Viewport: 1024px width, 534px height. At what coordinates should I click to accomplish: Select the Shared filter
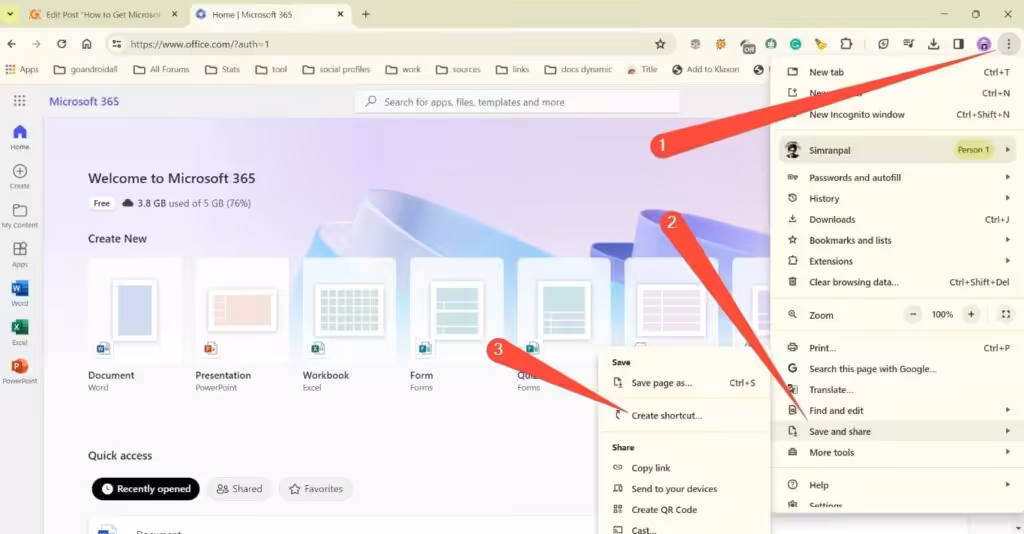(x=239, y=489)
